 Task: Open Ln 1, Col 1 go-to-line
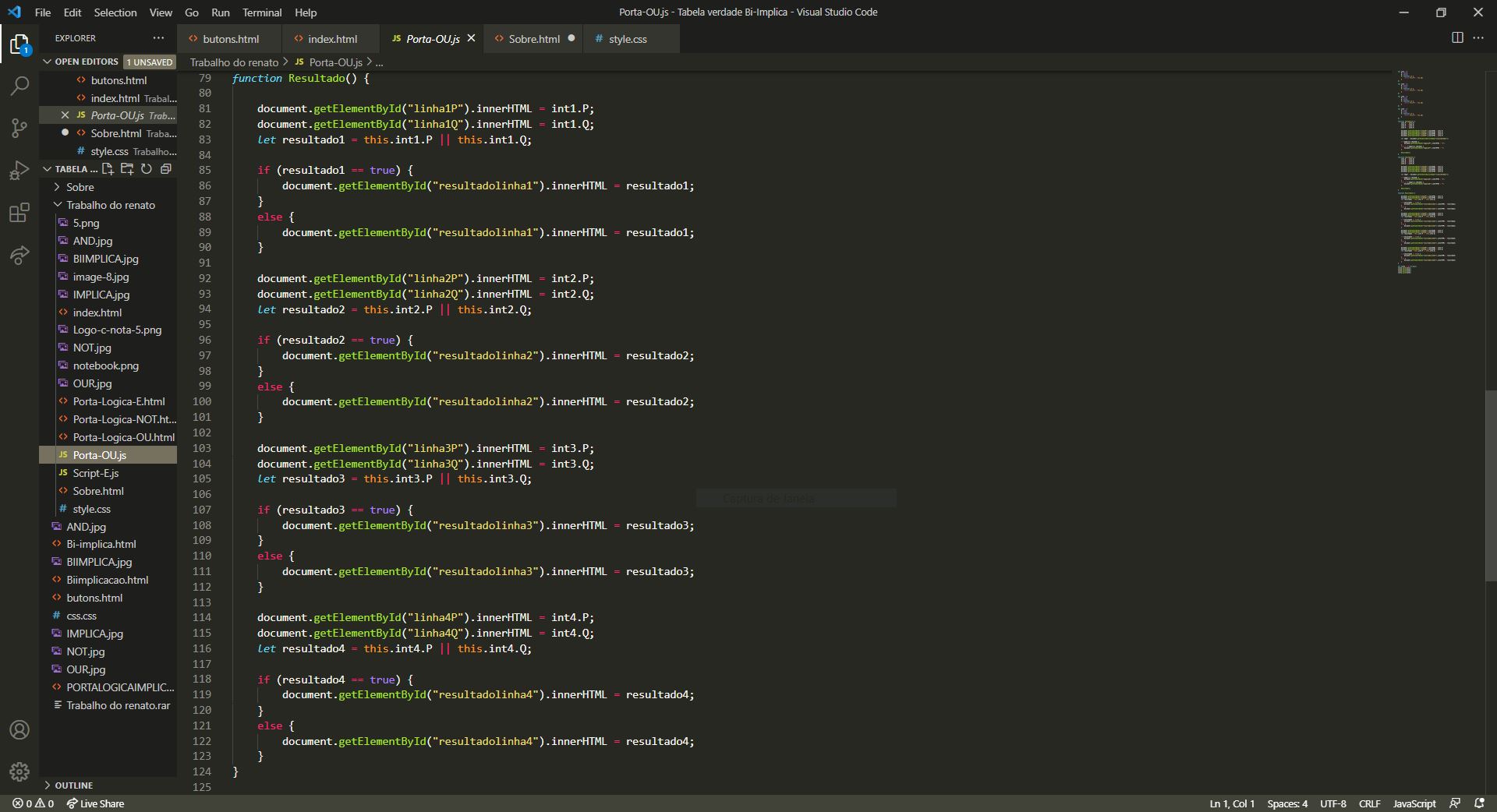tap(1232, 803)
